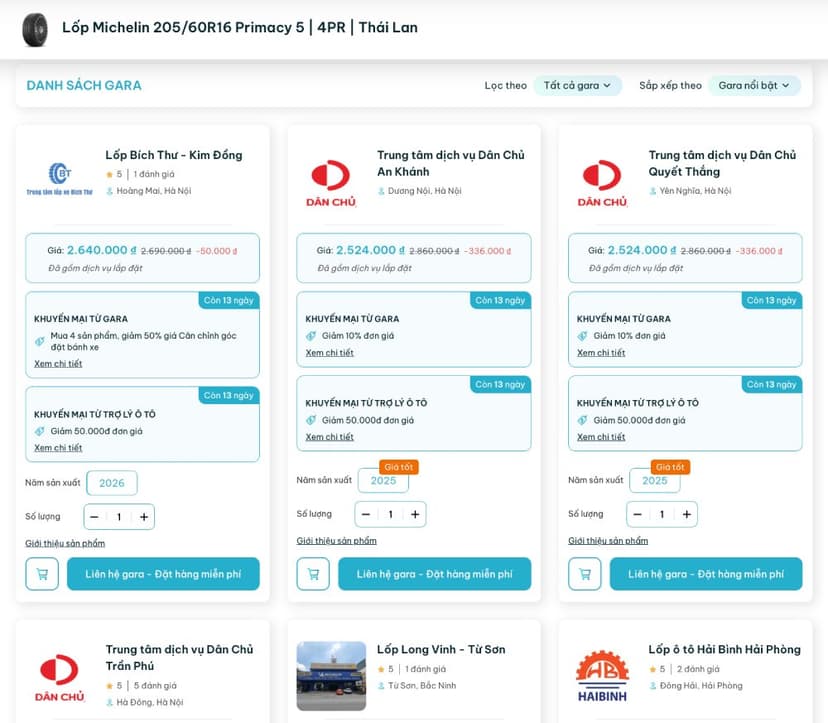This screenshot has width=828, height=723.
Task: Open Dân Chủ Quyết Thắng garage logo
Action: pyautogui.click(x=603, y=183)
